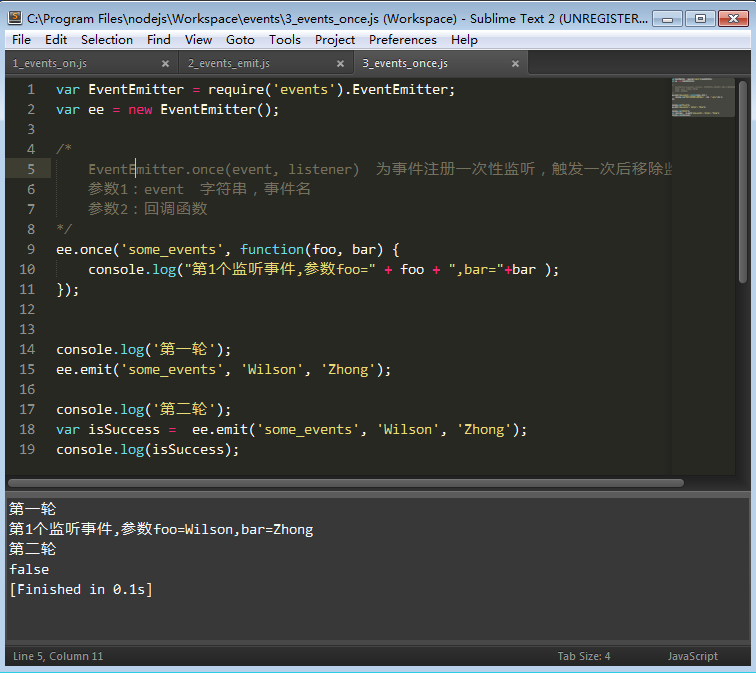
Task: Click line number 19 in the gutter
Action: [27, 449]
